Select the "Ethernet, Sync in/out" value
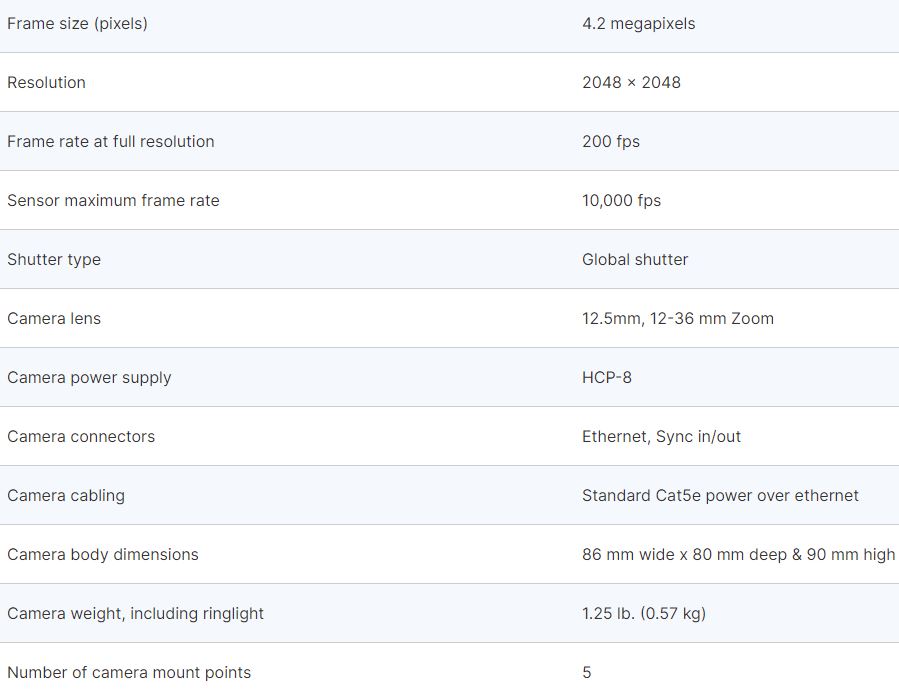This screenshot has height=698, width=899. (x=661, y=436)
